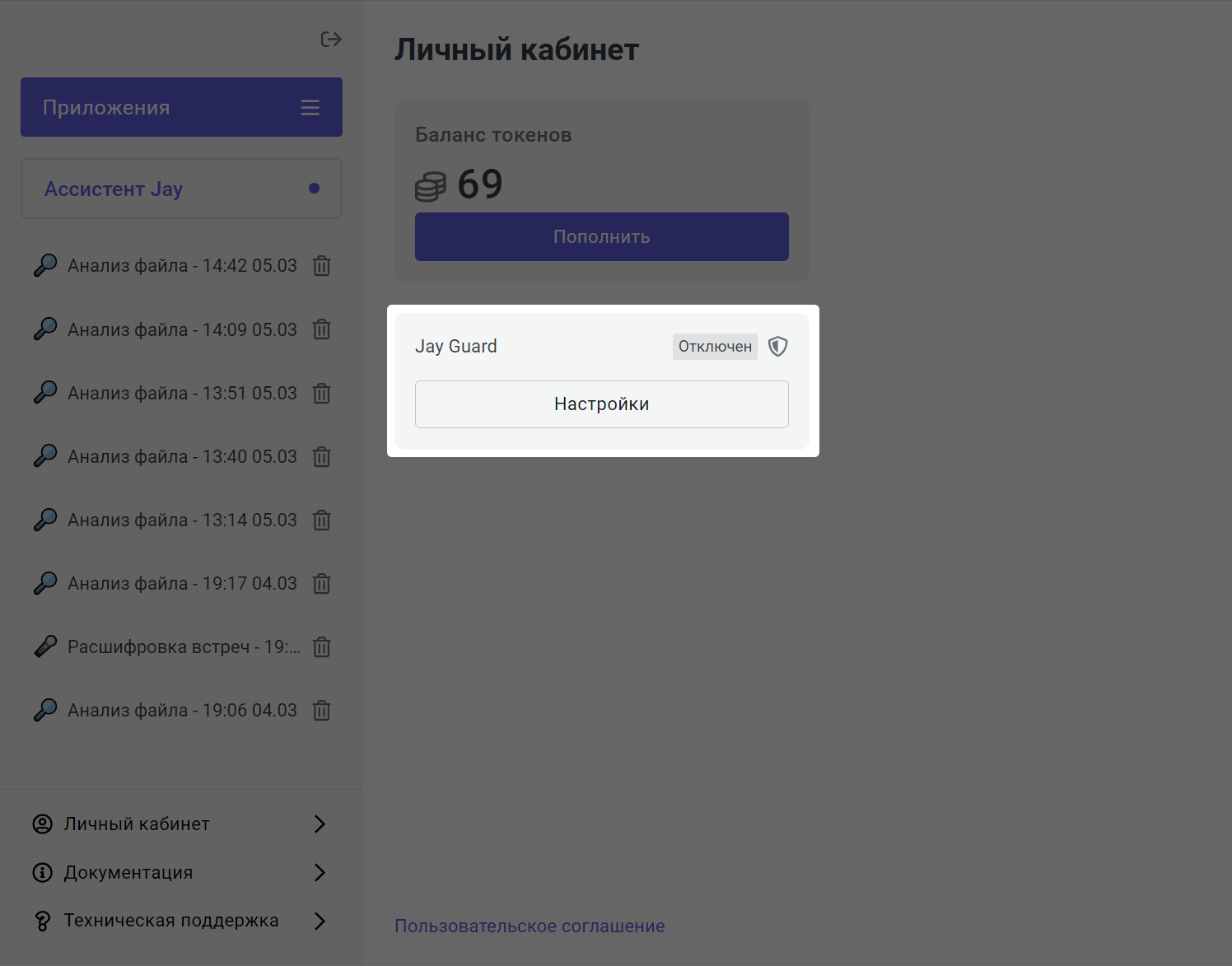Click the Отключен status badge

[715, 347]
